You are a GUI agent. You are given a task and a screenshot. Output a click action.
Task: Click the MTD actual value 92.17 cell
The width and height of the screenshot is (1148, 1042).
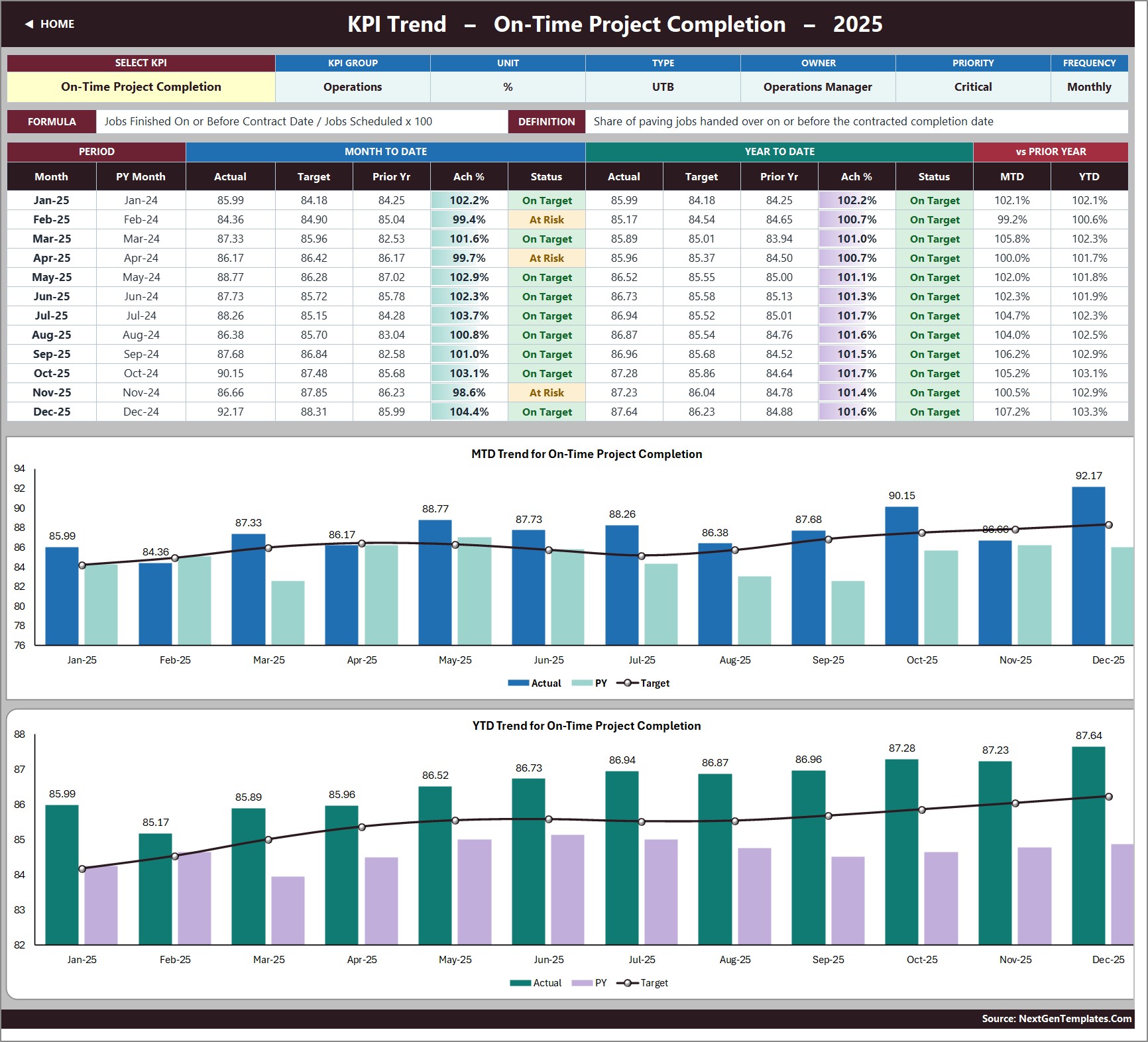coord(231,412)
